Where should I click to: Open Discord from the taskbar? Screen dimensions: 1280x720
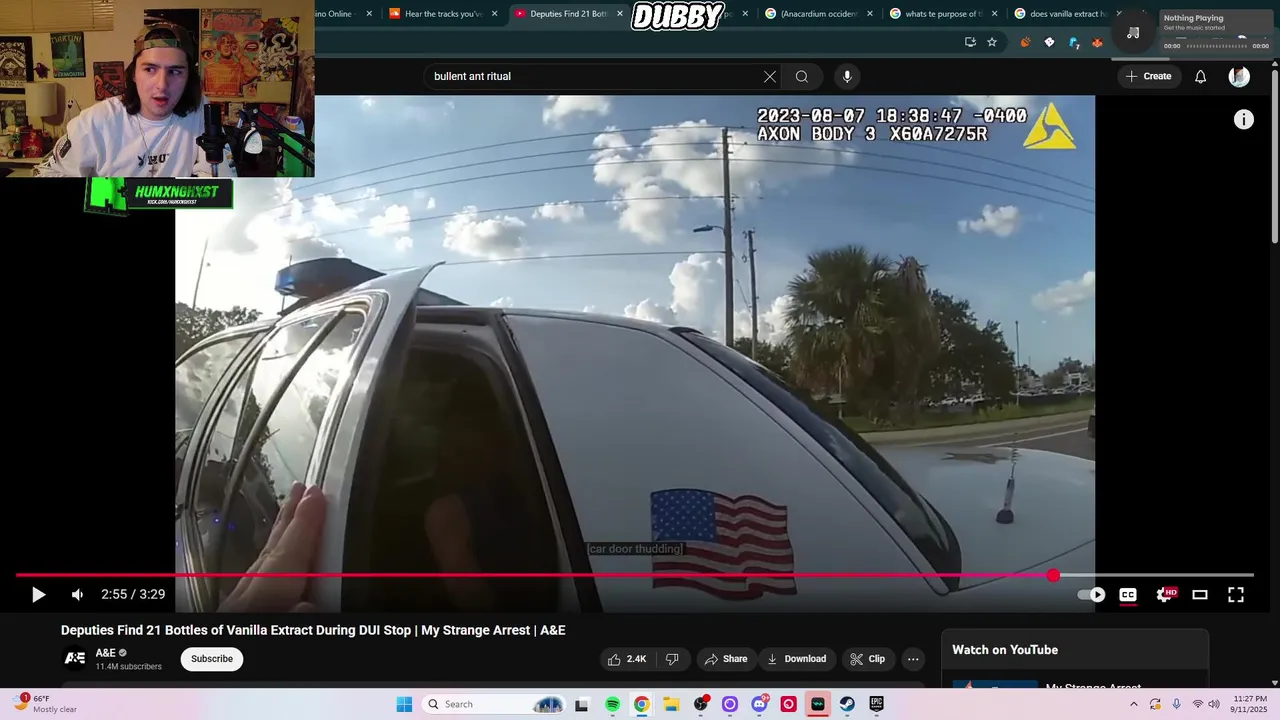click(759, 704)
